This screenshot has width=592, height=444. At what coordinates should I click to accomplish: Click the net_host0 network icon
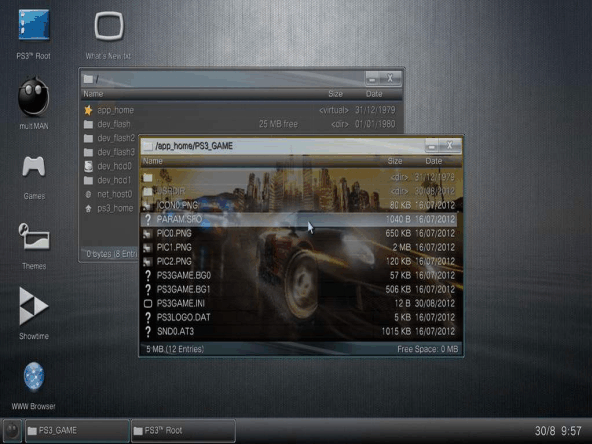(88, 194)
